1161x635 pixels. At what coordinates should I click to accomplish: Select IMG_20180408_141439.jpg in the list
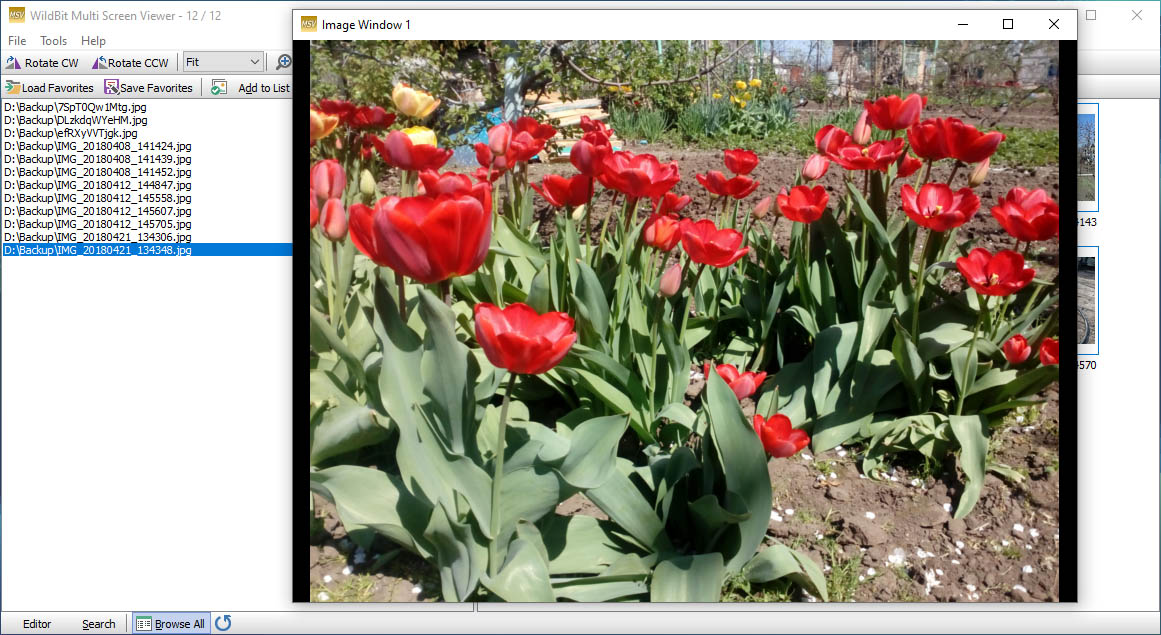click(x=98, y=159)
